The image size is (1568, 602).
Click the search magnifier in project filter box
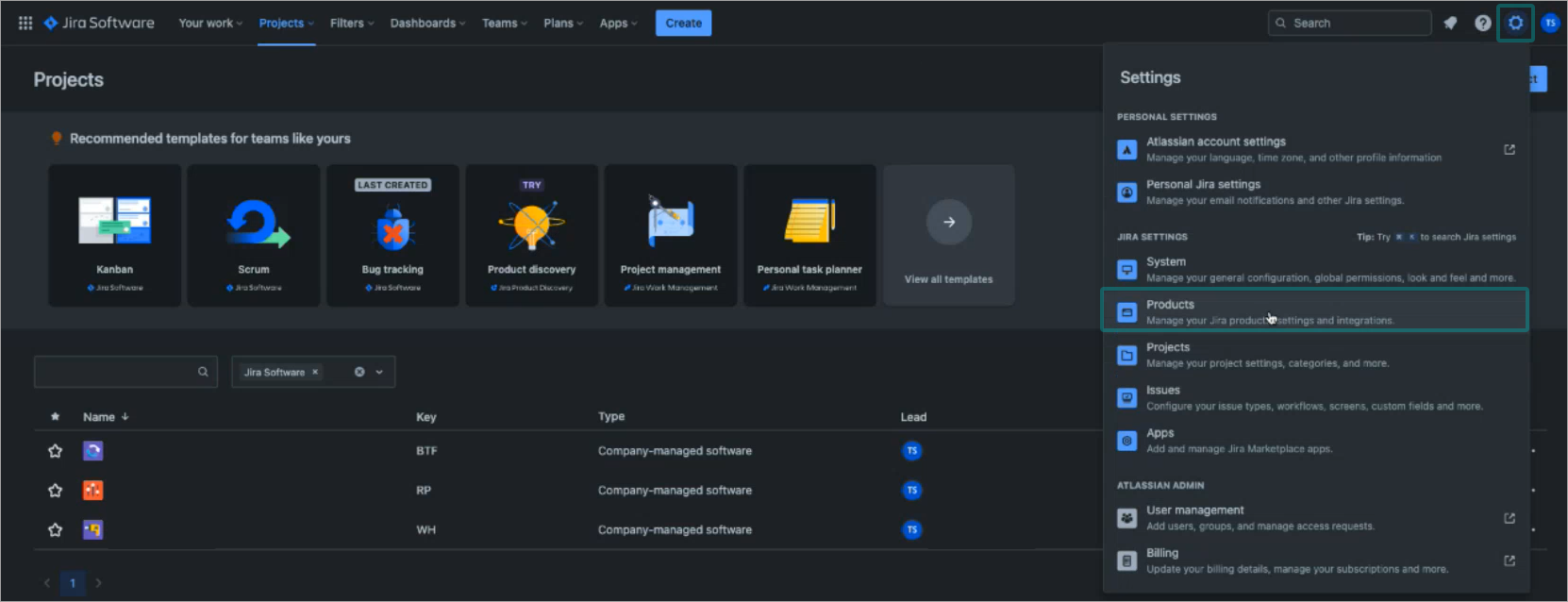click(203, 372)
